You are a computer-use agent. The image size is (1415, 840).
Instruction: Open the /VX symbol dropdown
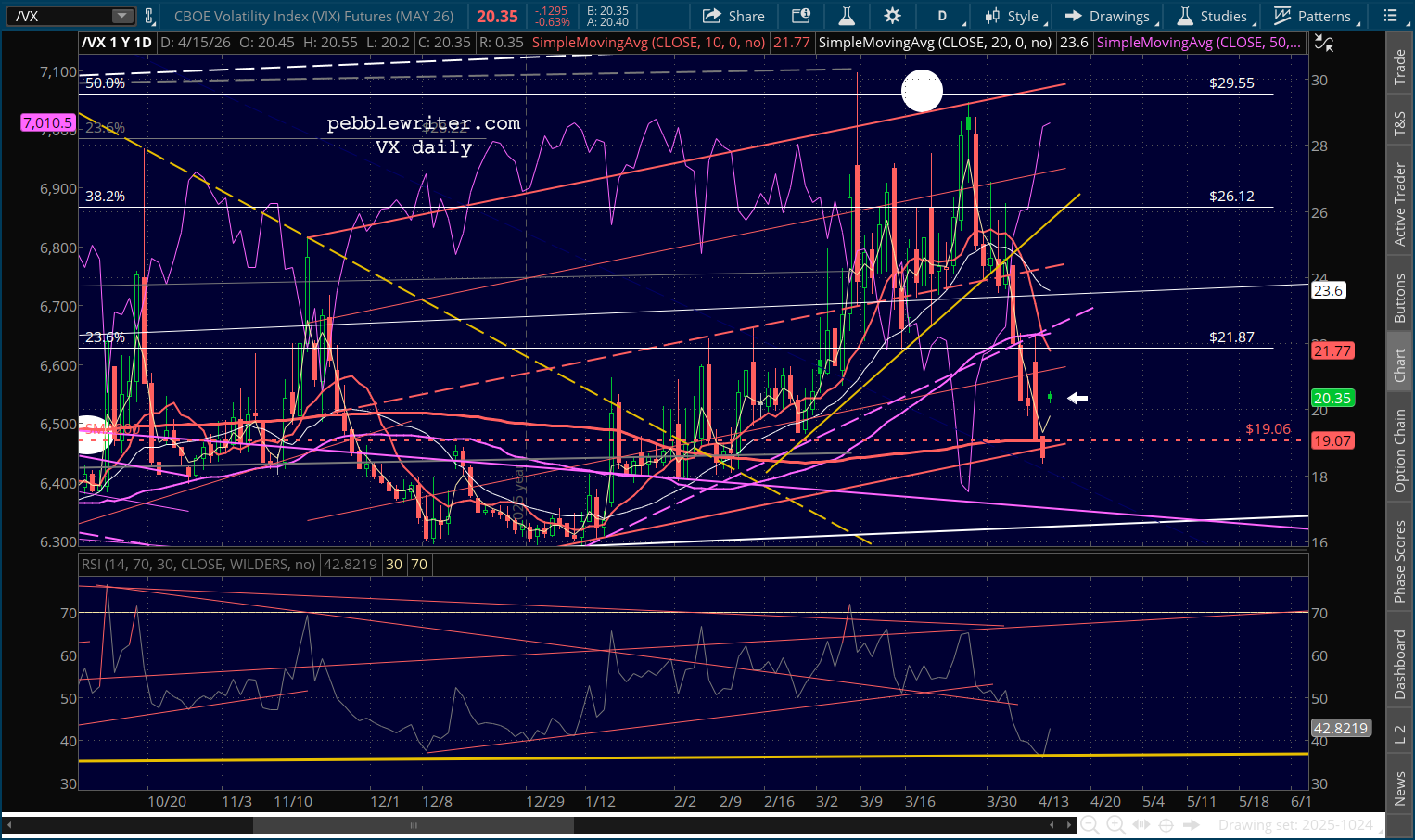click(122, 16)
